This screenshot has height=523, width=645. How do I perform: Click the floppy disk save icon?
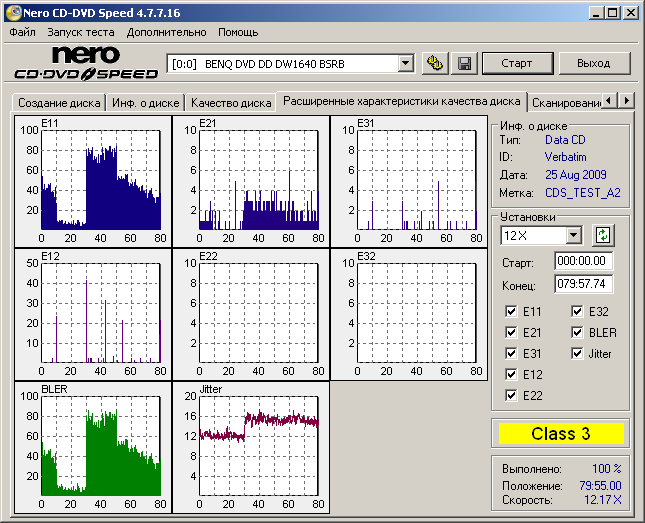coord(464,63)
